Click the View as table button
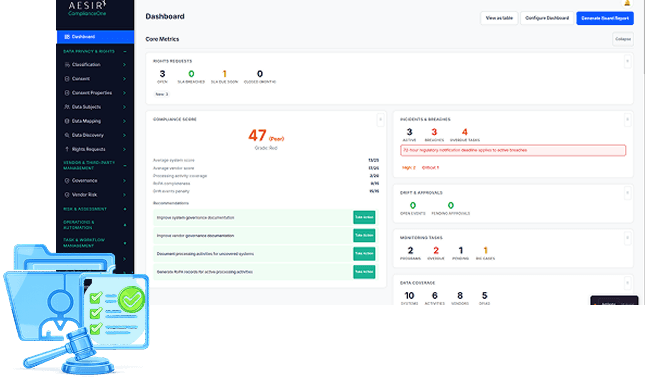 [499, 18]
